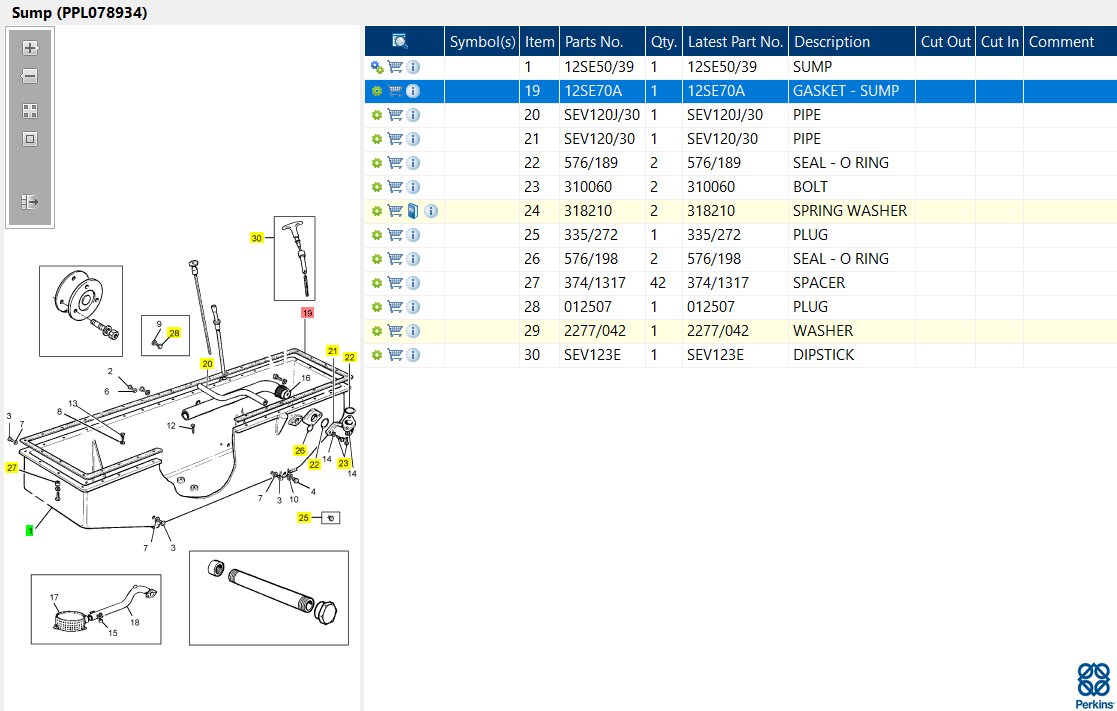Add SUMP item 1 to cart
Screen dimensions: 1117x711
395,67
